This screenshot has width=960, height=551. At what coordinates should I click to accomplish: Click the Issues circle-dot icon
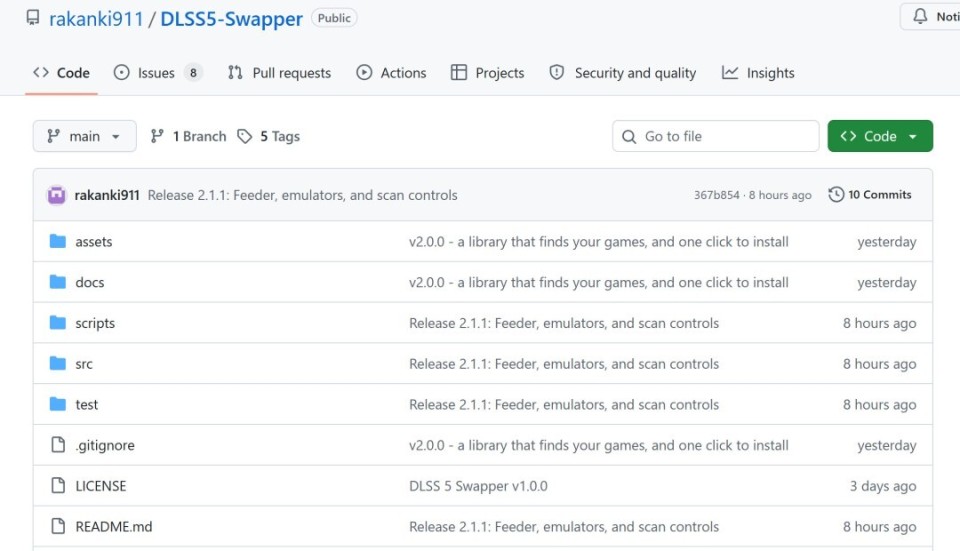pos(122,72)
